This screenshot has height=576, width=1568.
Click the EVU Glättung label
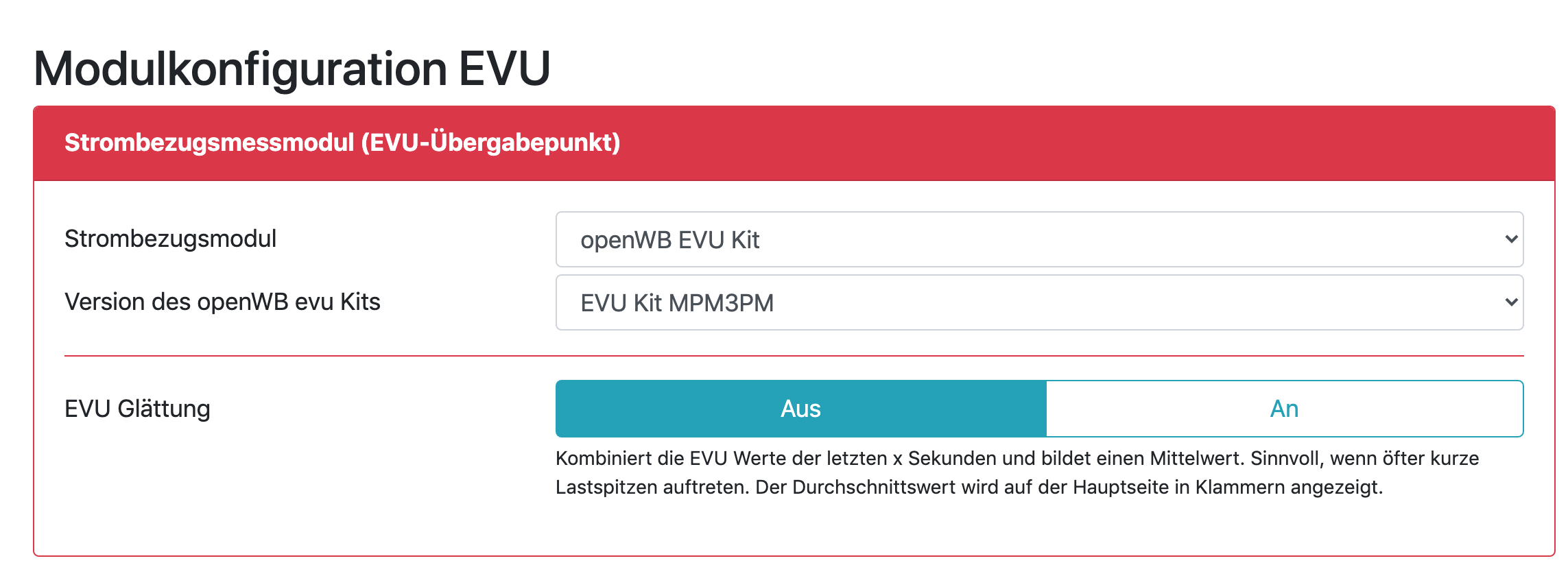pos(137,409)
